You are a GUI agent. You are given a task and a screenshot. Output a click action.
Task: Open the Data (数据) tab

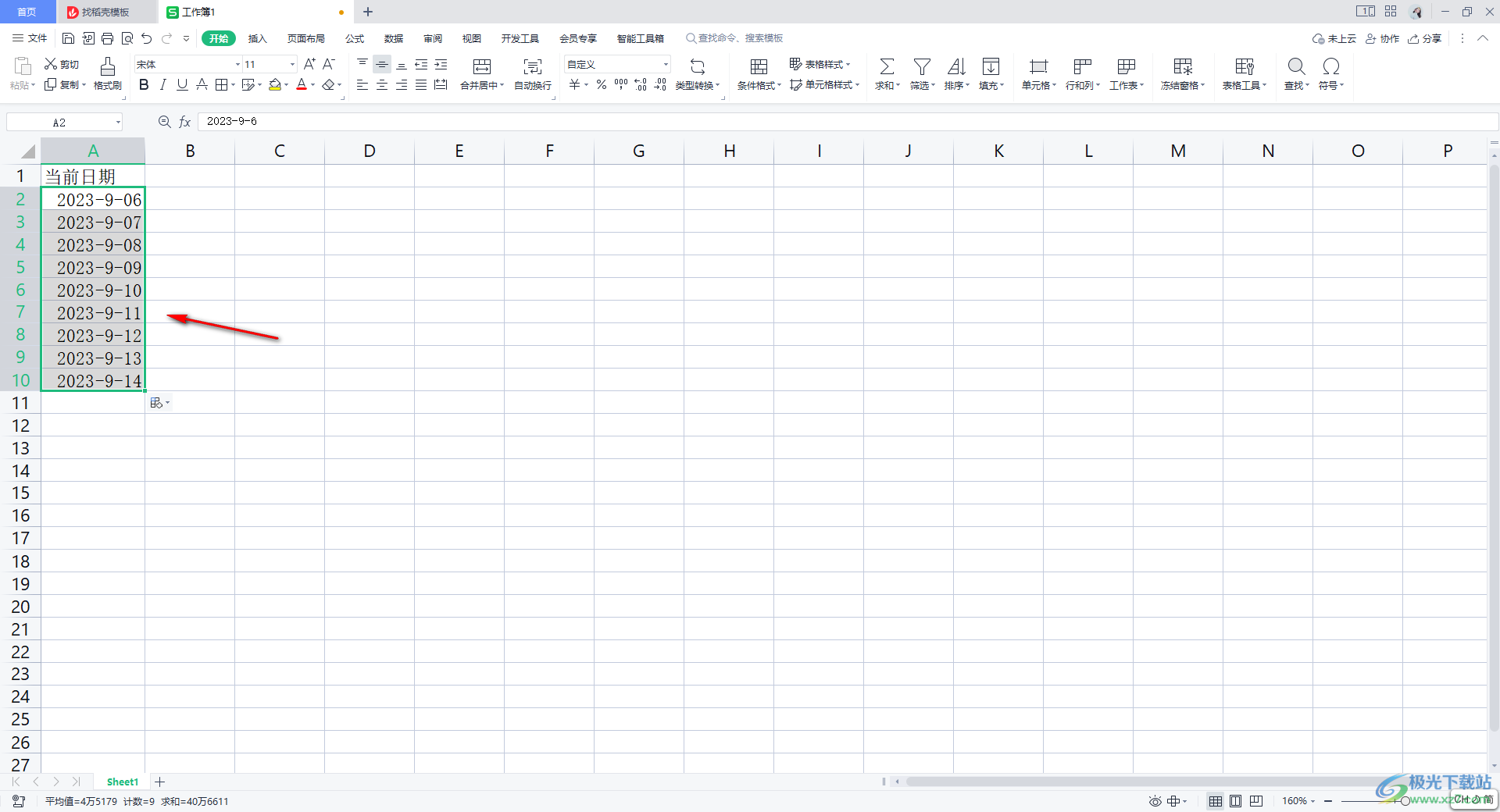[x=394, y=38]
